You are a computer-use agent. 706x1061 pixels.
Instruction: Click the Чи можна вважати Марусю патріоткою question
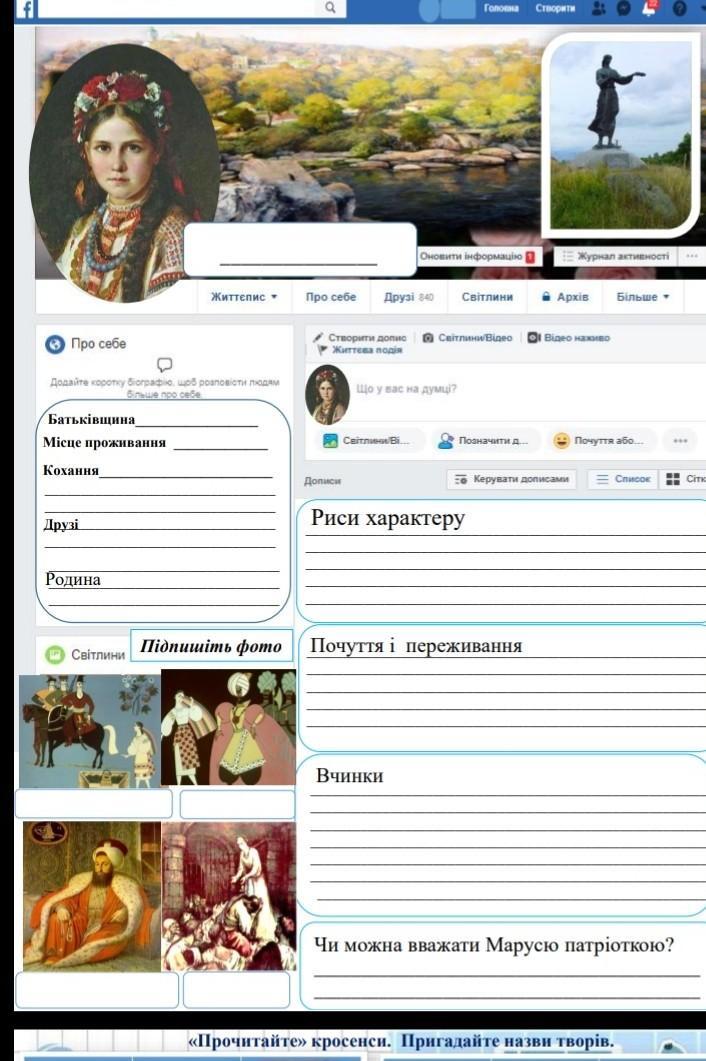point(494,945)
